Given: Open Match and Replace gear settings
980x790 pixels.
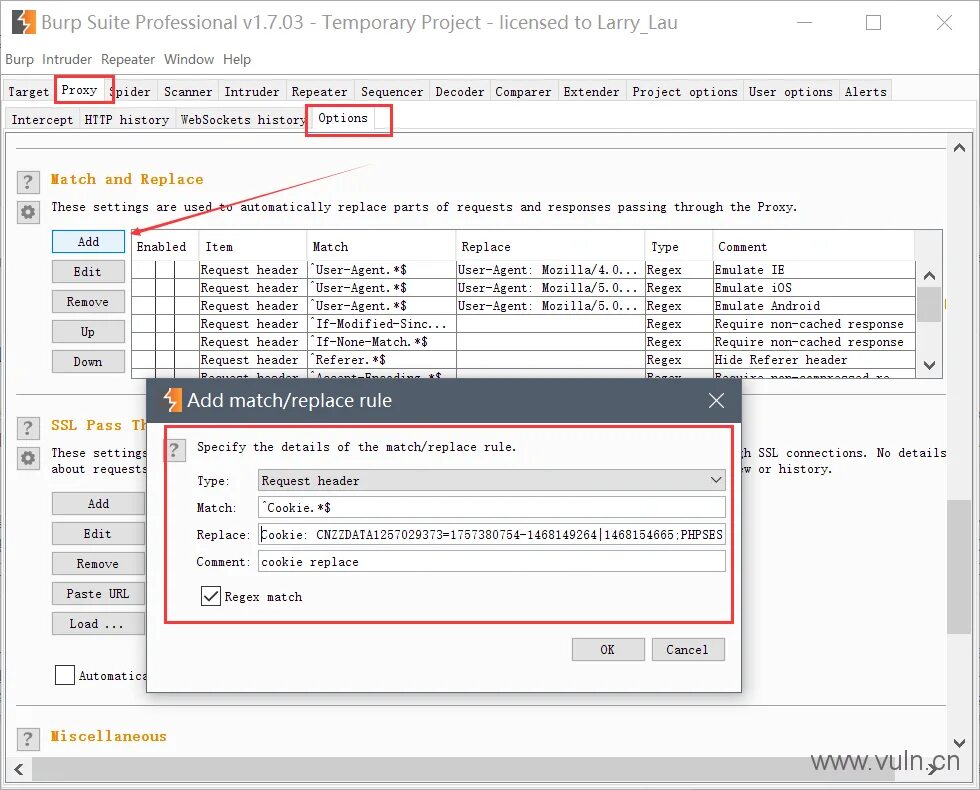Looking at the screenshot, I should coord(28,212).
